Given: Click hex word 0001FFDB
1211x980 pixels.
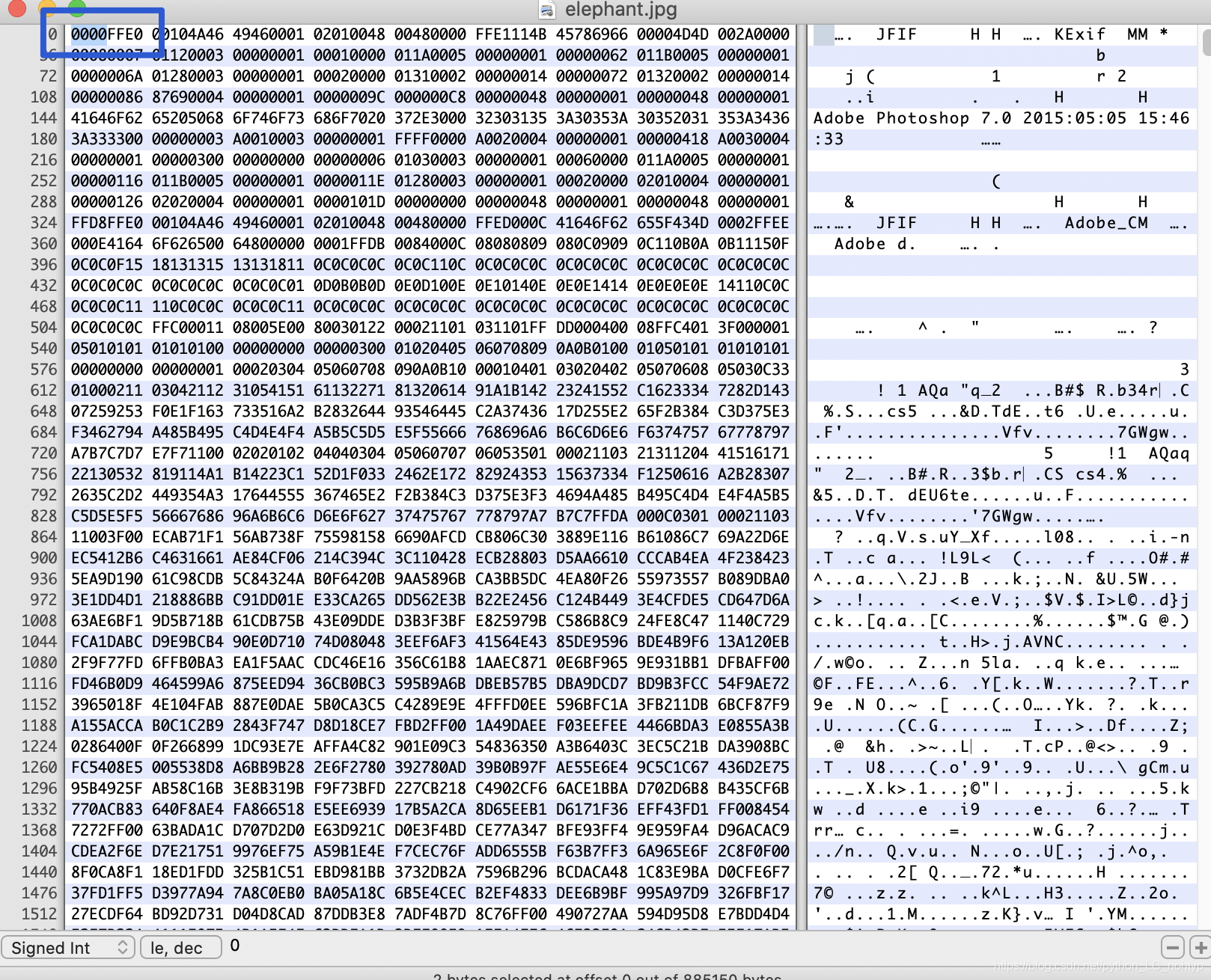Looking at the screenshot, I should click(x=349, y=244).
